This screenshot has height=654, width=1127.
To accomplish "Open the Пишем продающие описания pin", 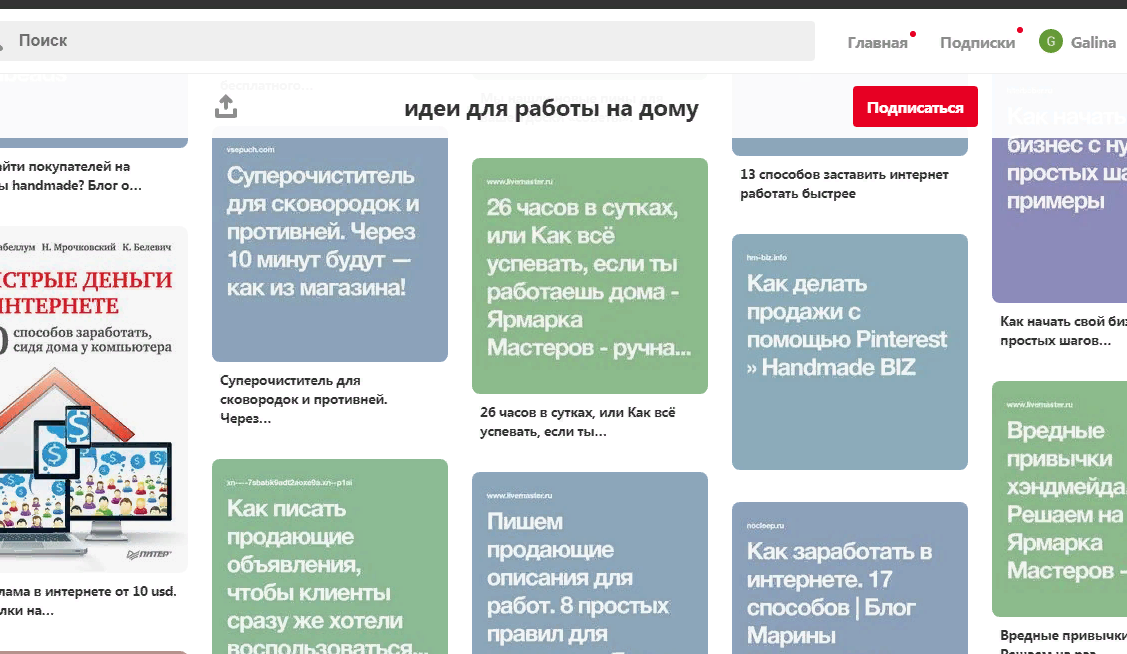I will click(x=589, y=563).
